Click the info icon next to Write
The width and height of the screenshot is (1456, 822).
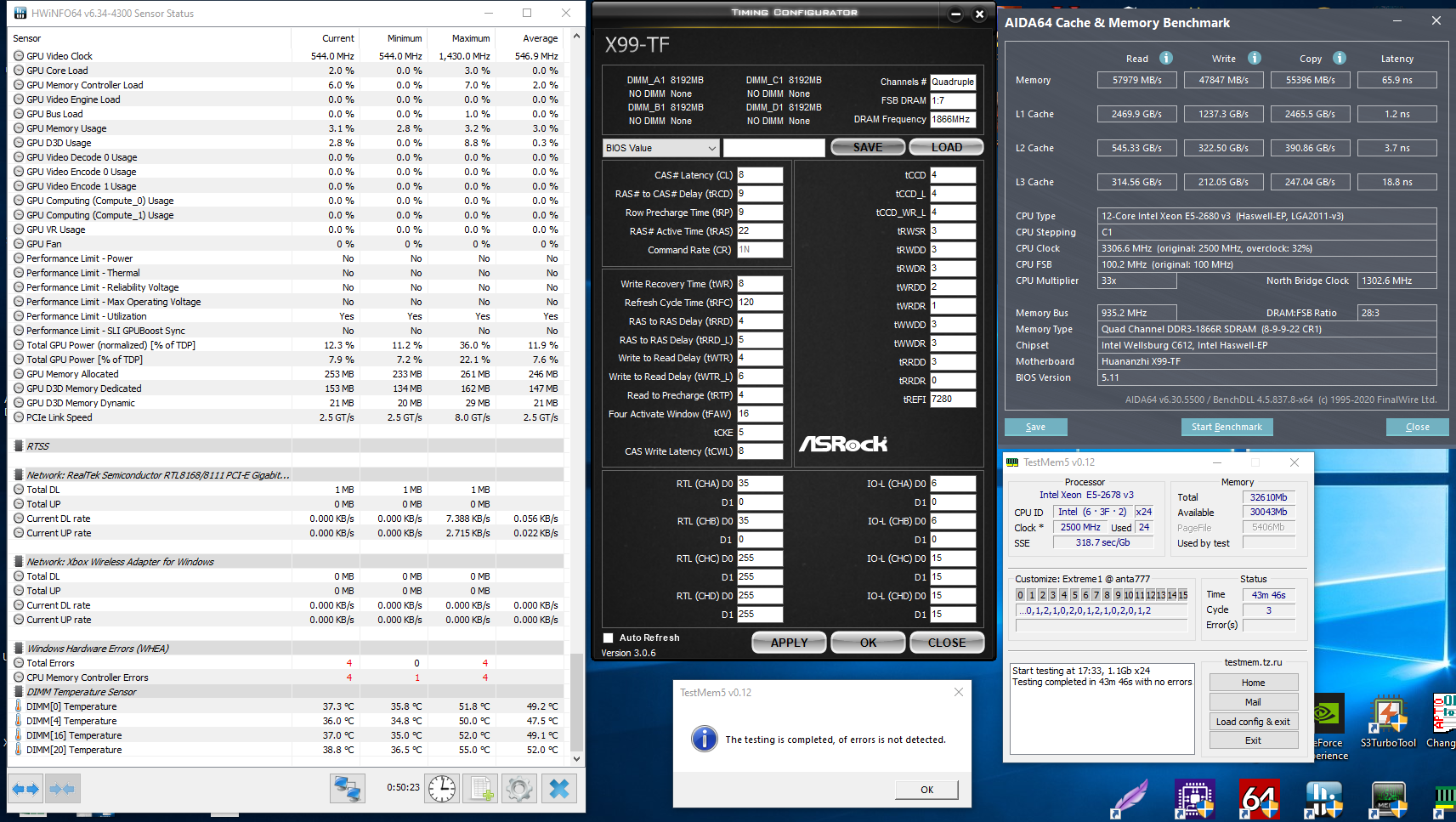tap(1255, 58)
